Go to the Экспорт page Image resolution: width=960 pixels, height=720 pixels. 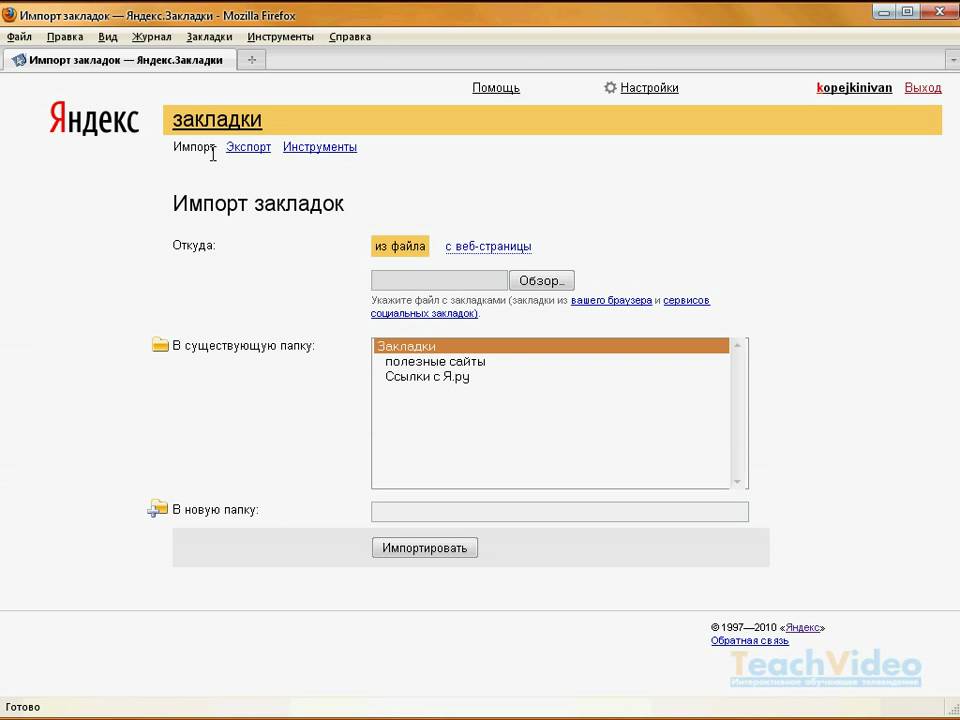click(x=249, y=147)
